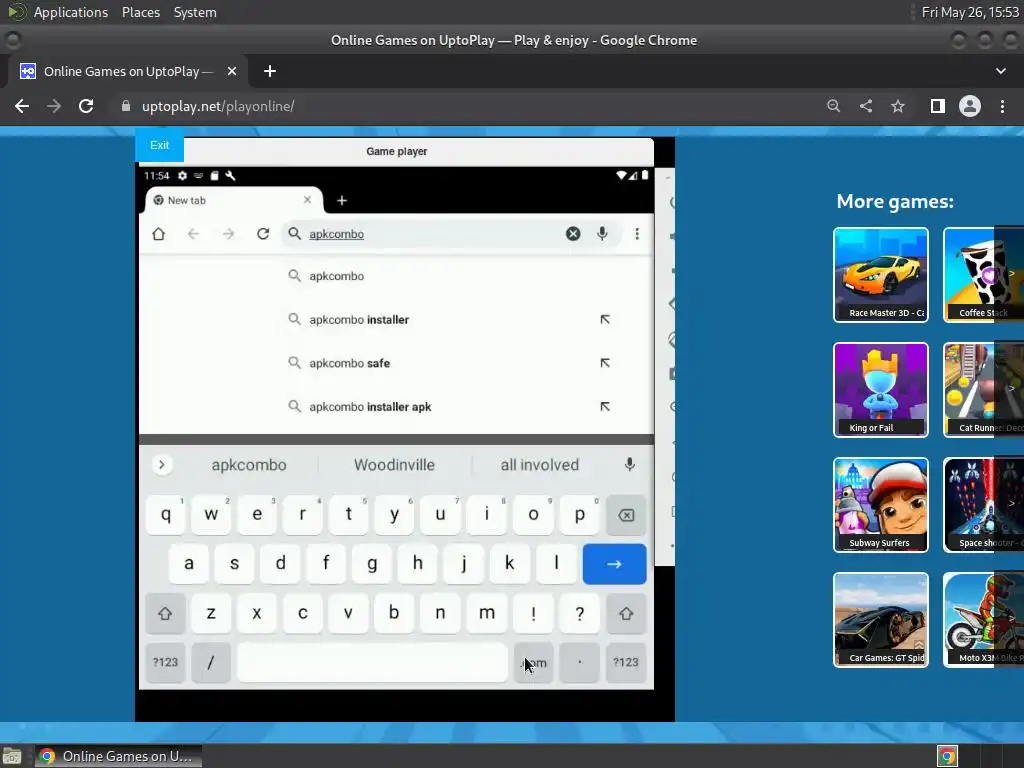Viewport: 1024px width, 768px height.
Task: Click the clock showing Fri May 26
Action: point(970,12)
